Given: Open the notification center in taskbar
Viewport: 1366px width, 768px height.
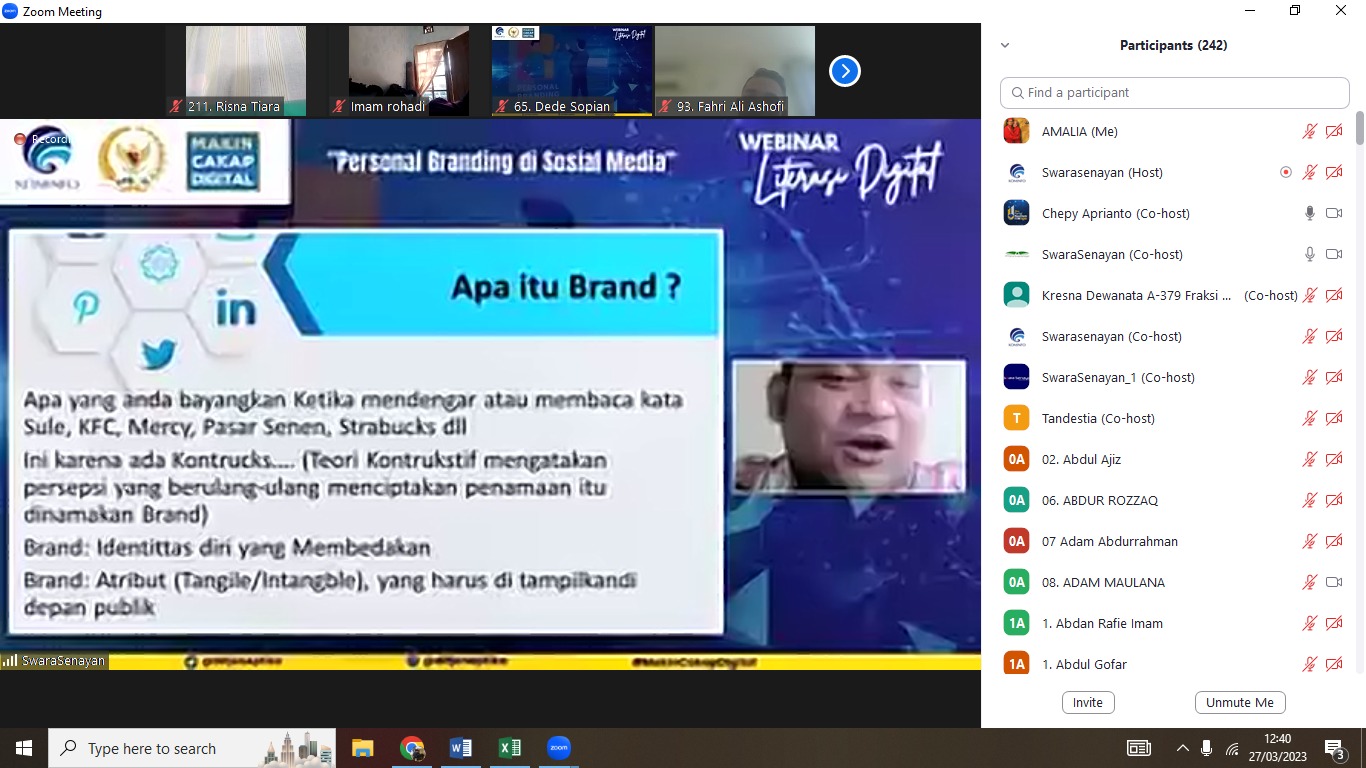Looking at the screenshot, I should [x=1334, y=748].
